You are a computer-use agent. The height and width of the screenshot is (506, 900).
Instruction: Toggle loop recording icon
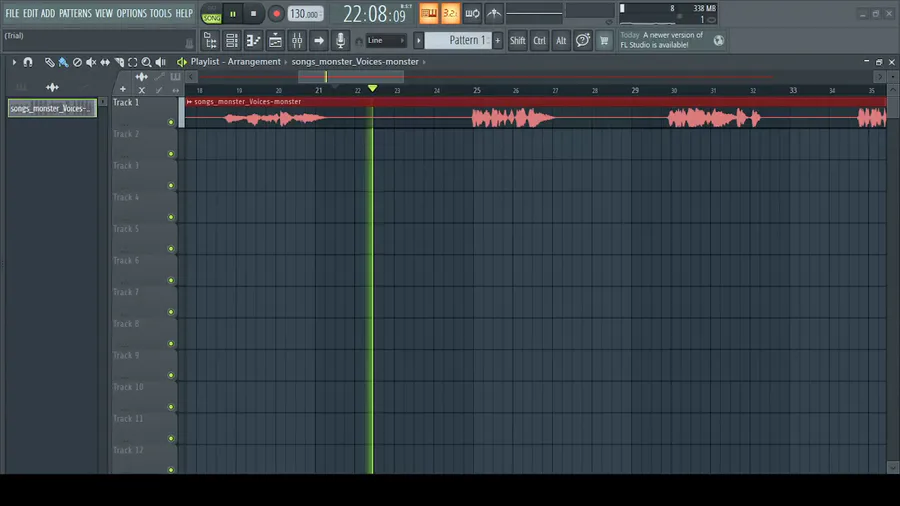tap(472, 14)
